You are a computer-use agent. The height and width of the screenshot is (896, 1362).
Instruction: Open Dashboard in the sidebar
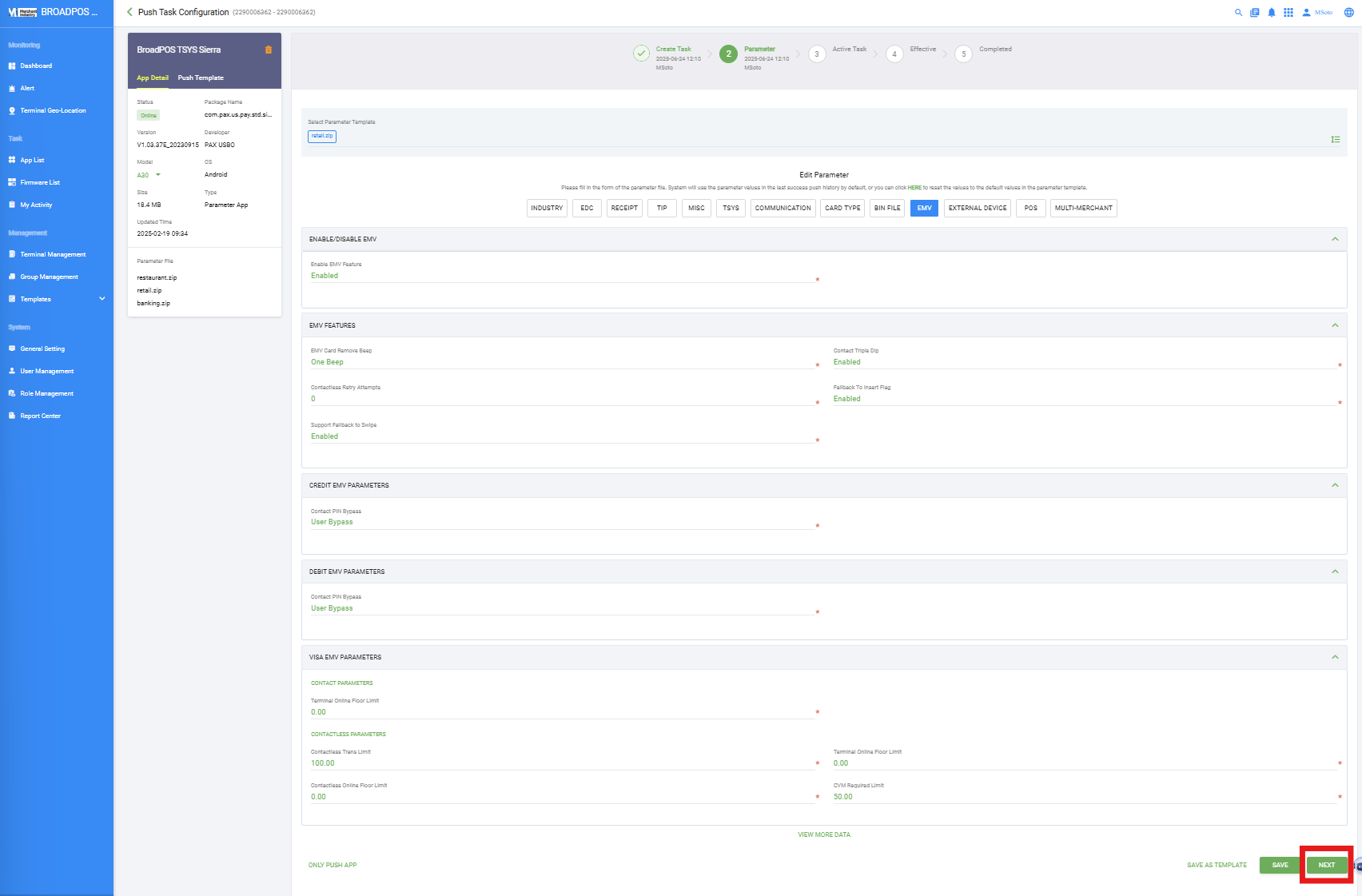pos(36,66)
